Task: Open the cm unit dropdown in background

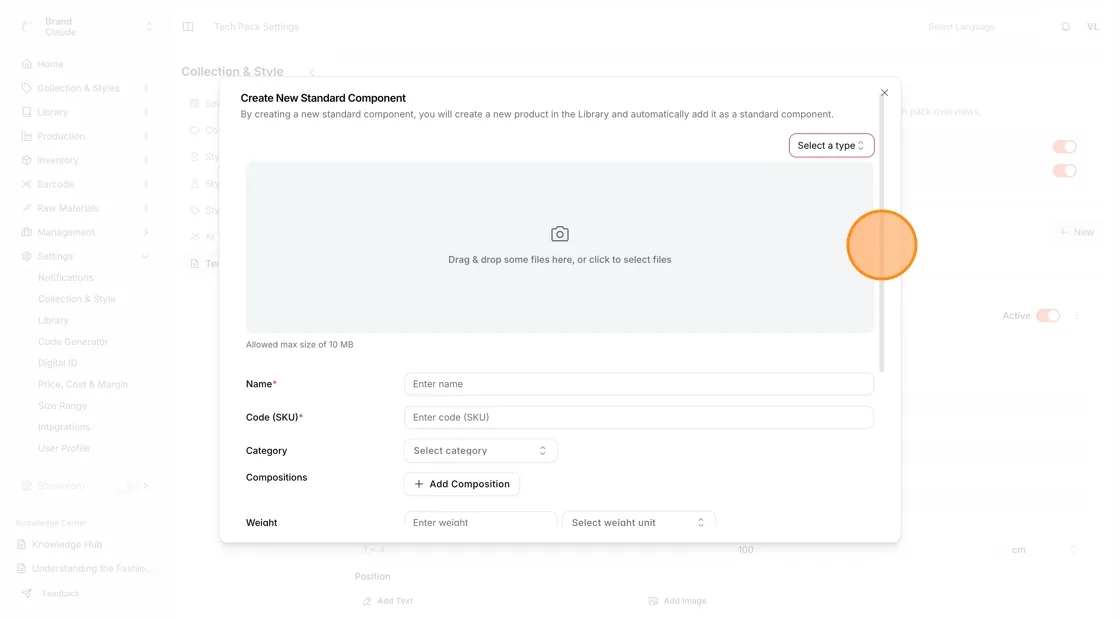Action: pos(1043,550)
